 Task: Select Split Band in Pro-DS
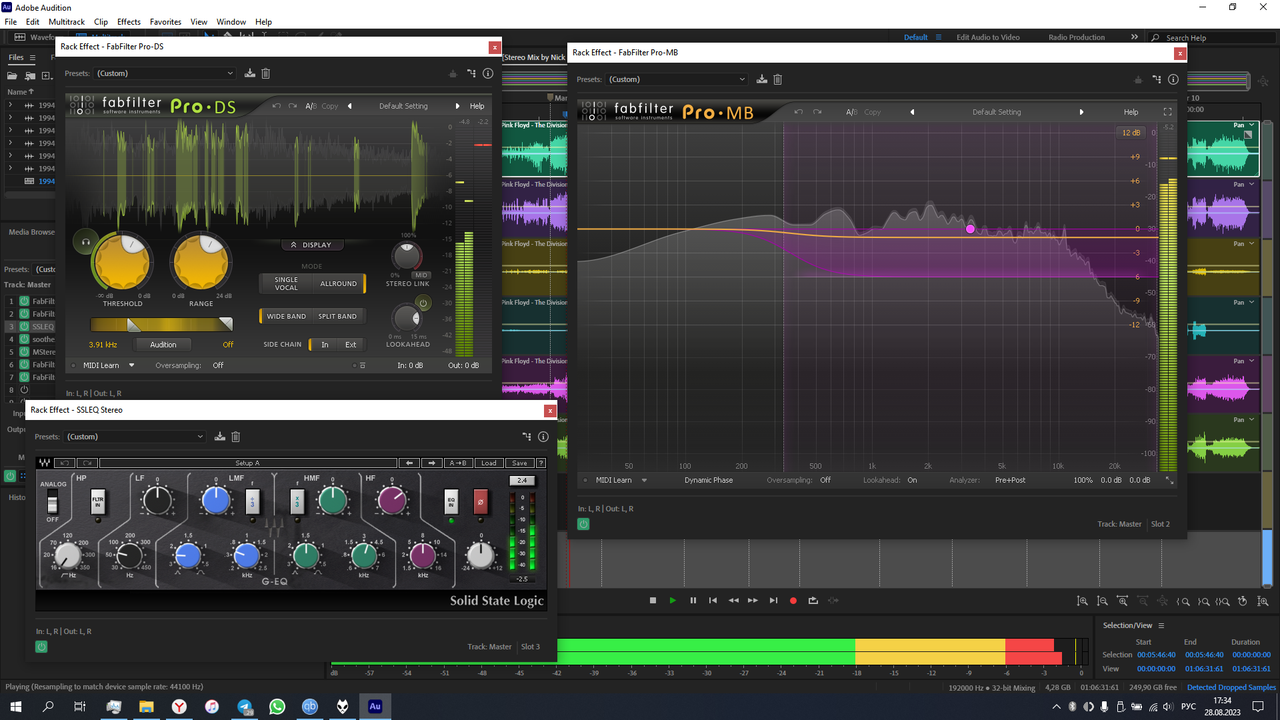(x=337, y=316)
